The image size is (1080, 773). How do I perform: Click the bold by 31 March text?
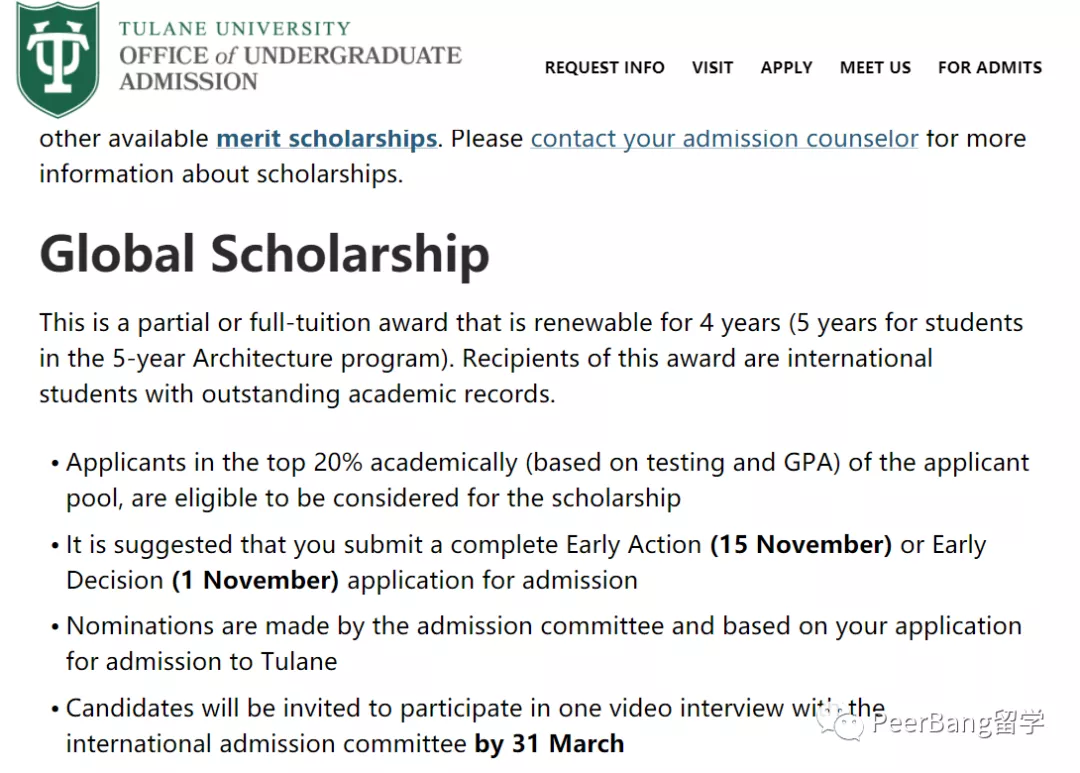point(548,743)
